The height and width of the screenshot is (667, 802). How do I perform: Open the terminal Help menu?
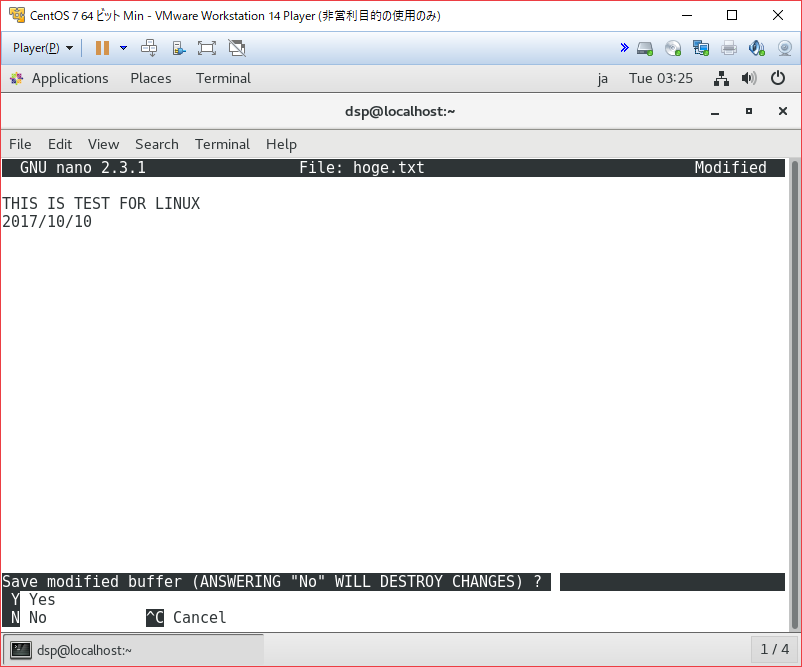click(281, 144)
